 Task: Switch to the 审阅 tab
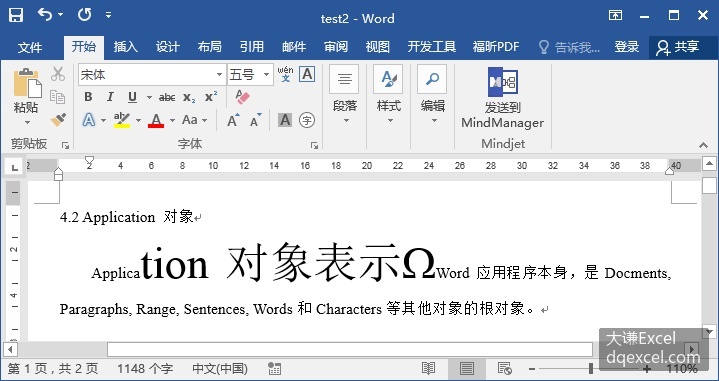coord(336,47)
